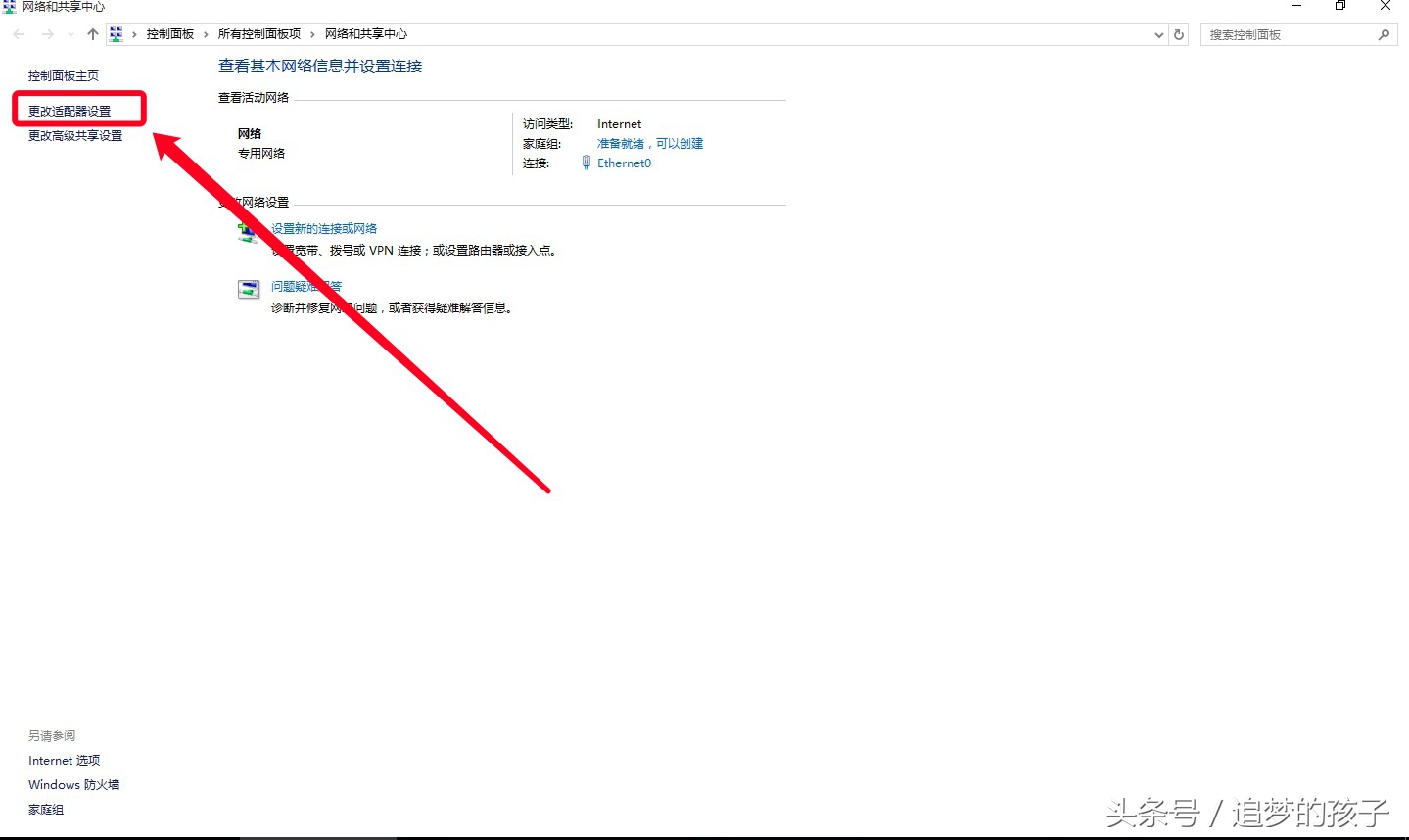
Task: Select 控制面板 in the breadcrumb
Action: (x=170, y=34)
